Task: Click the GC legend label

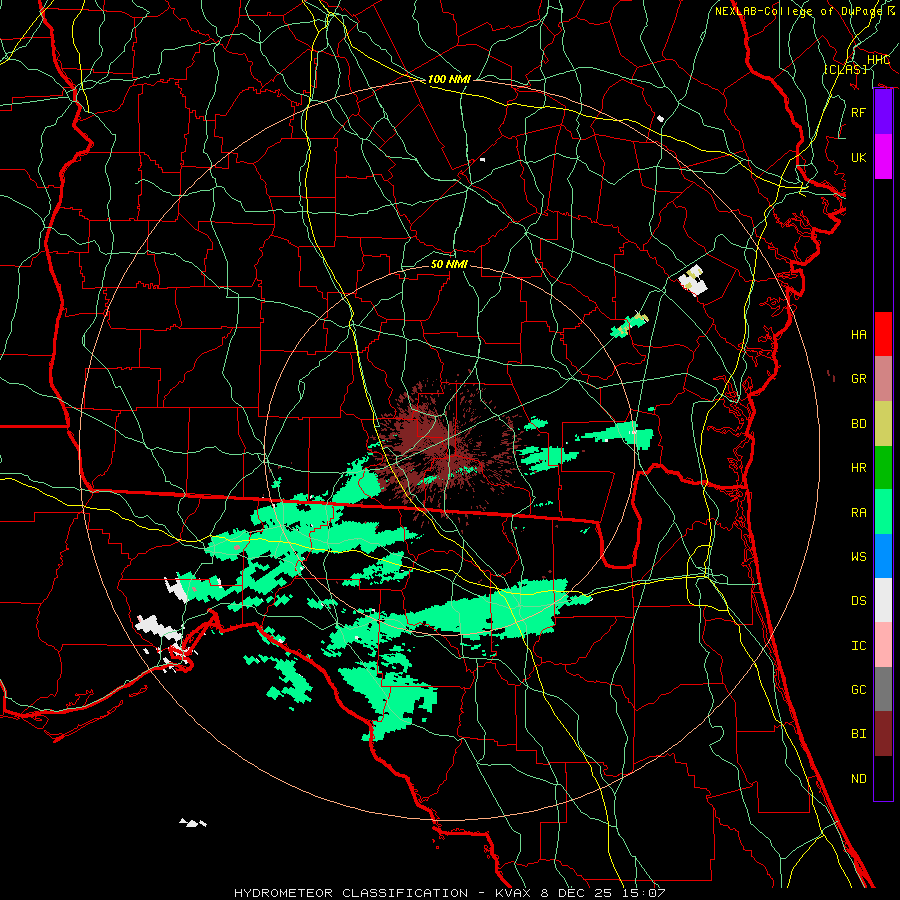Action: 859,690
